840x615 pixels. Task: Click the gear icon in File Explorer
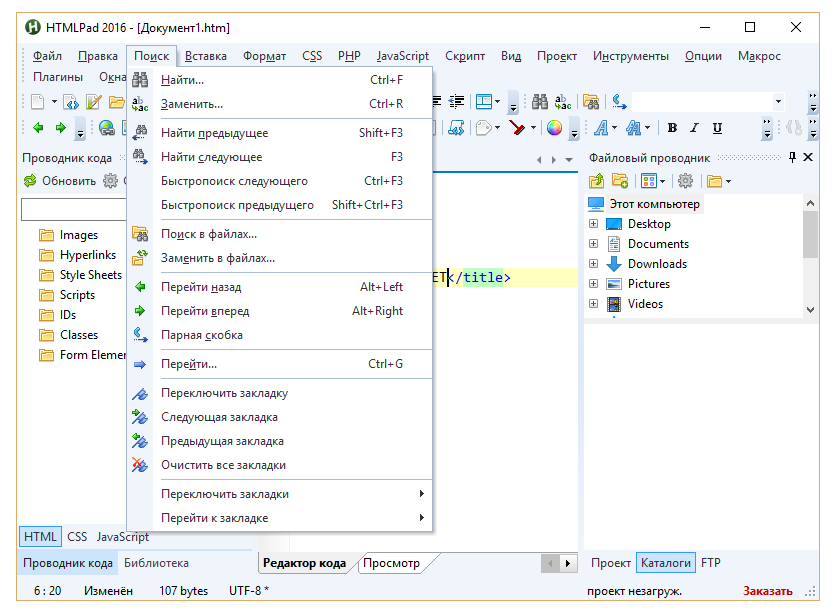coord(685,181)
